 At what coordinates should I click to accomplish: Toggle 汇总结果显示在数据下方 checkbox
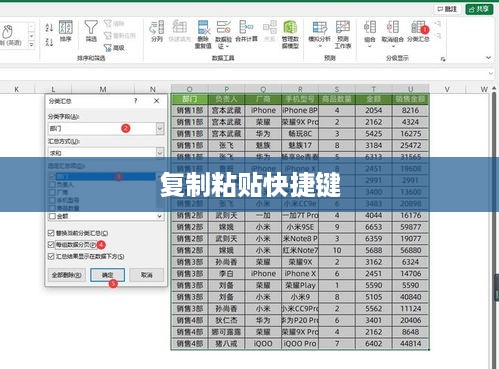(x=51, y=256)
